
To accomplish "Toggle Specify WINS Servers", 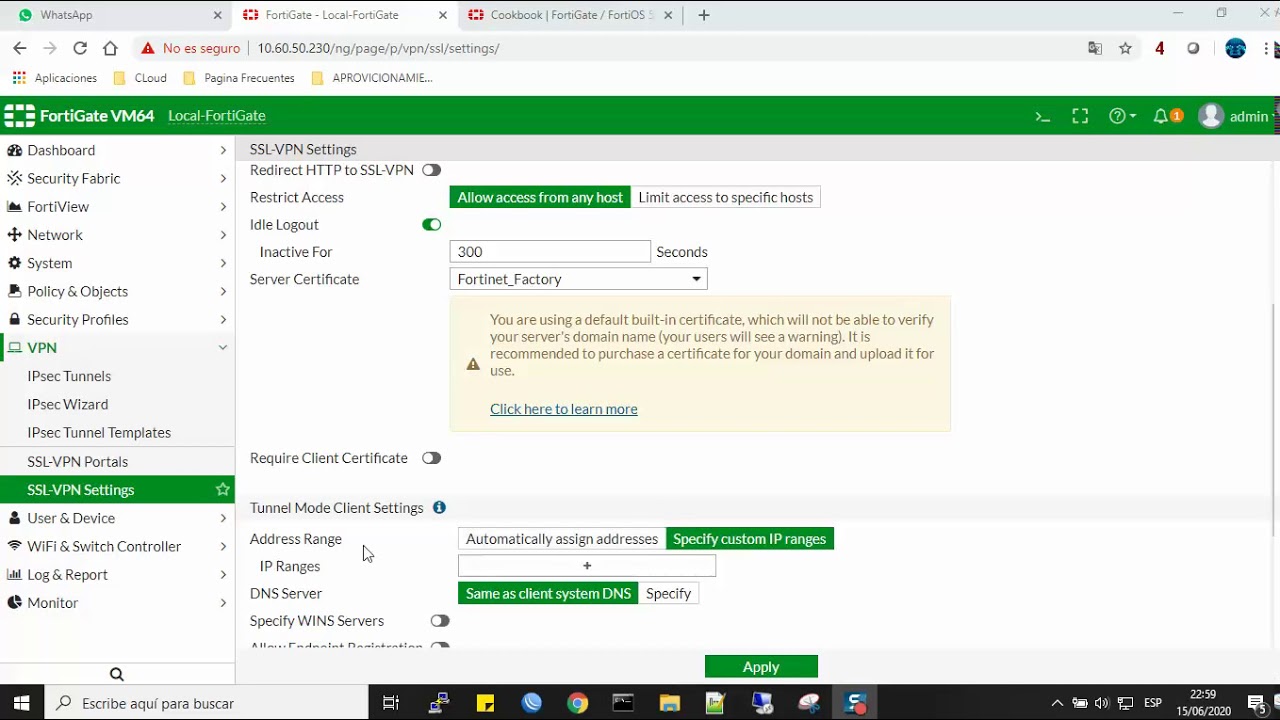I will tap(440, 621).
